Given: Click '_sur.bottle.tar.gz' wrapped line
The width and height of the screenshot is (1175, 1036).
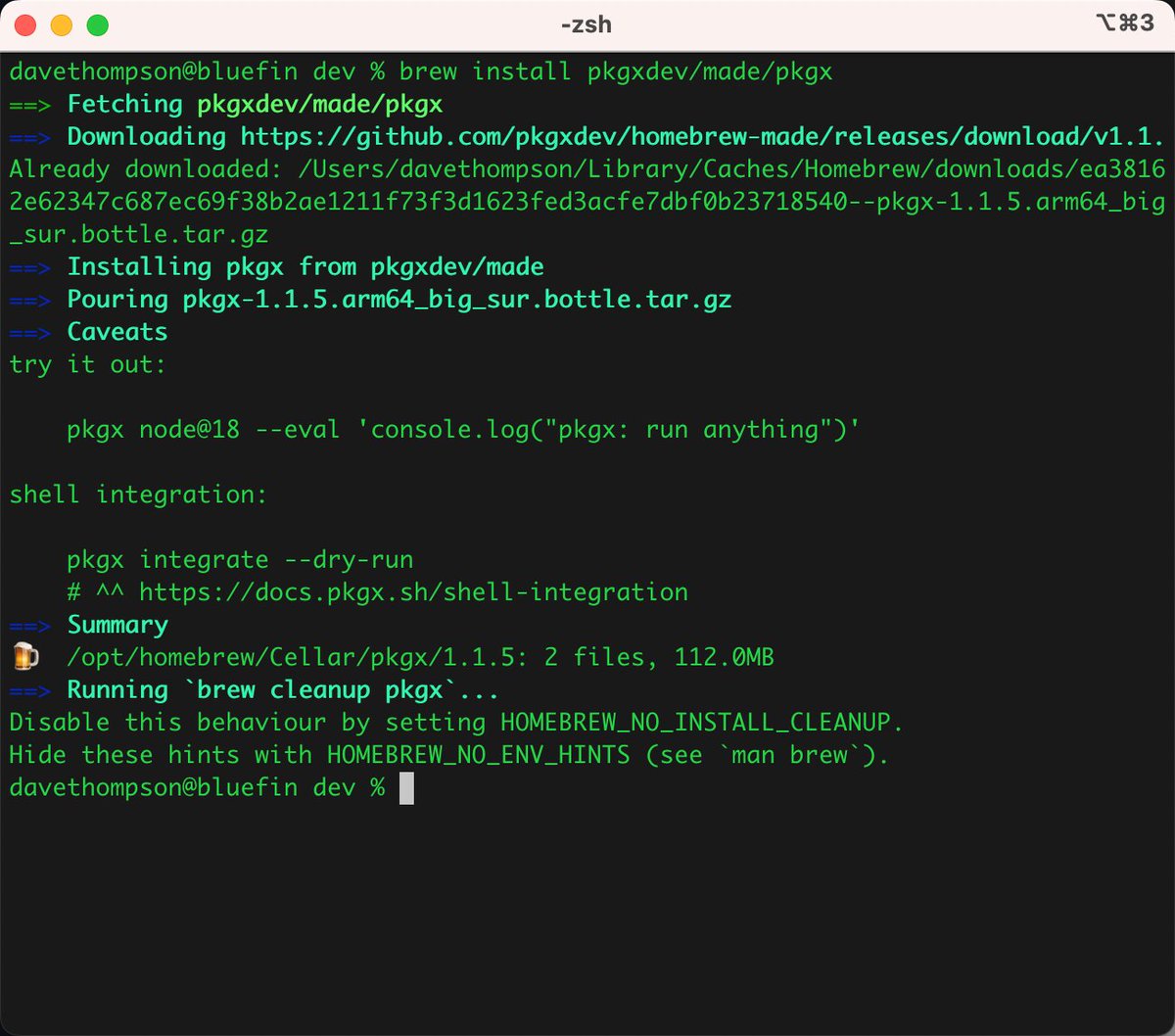Looking at the screenshot, I should pyautogui.click(x=139, y=235).
